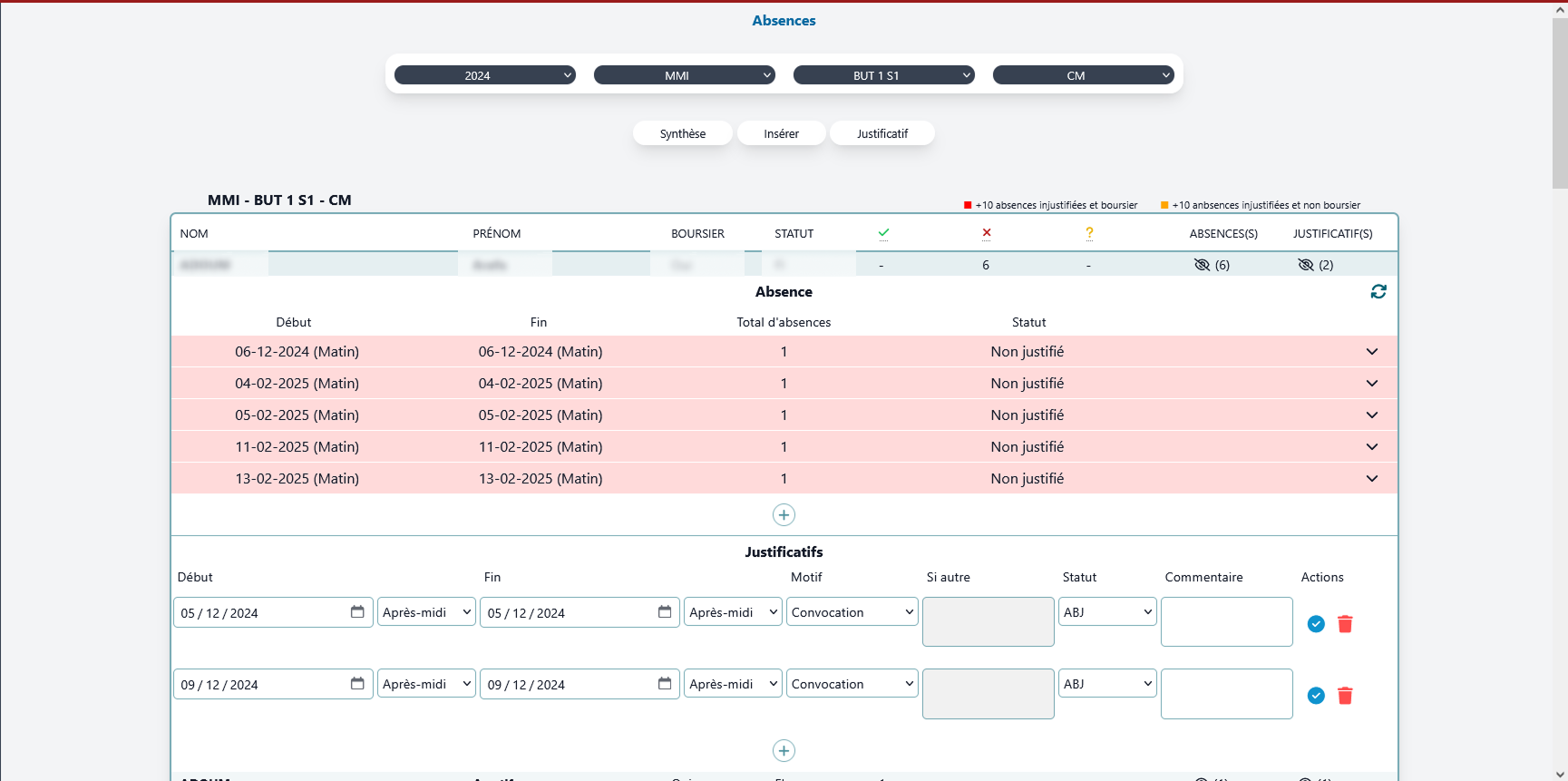1568x781 pixels.
Task: Click the Si autre field of 05/12/2024 justificatif
Action: click(x=989, y=621)
